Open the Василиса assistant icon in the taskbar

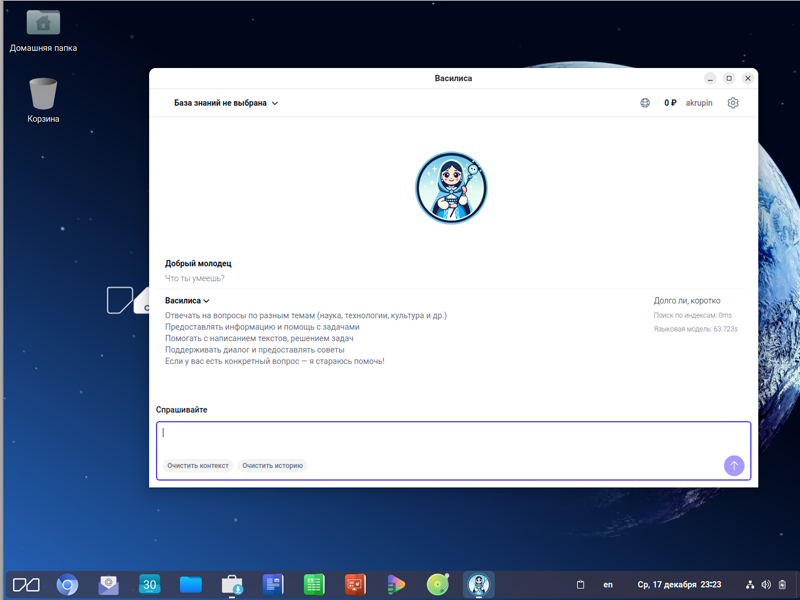point(477,584)
